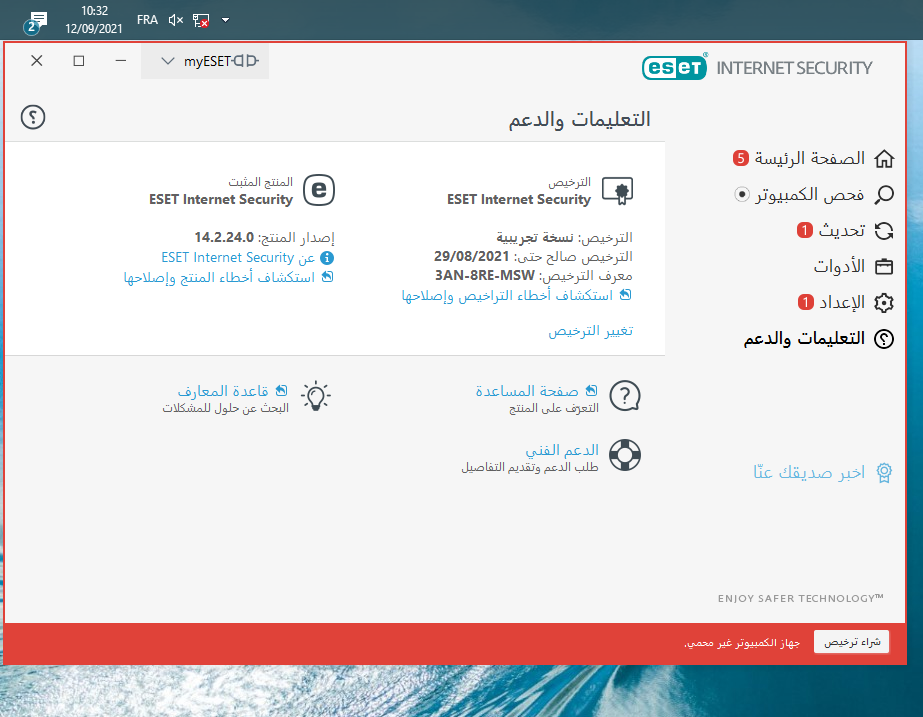Expand the hidden tray icons arrow
The width and height of the screenshot is (923, 717).
(225, 20)
